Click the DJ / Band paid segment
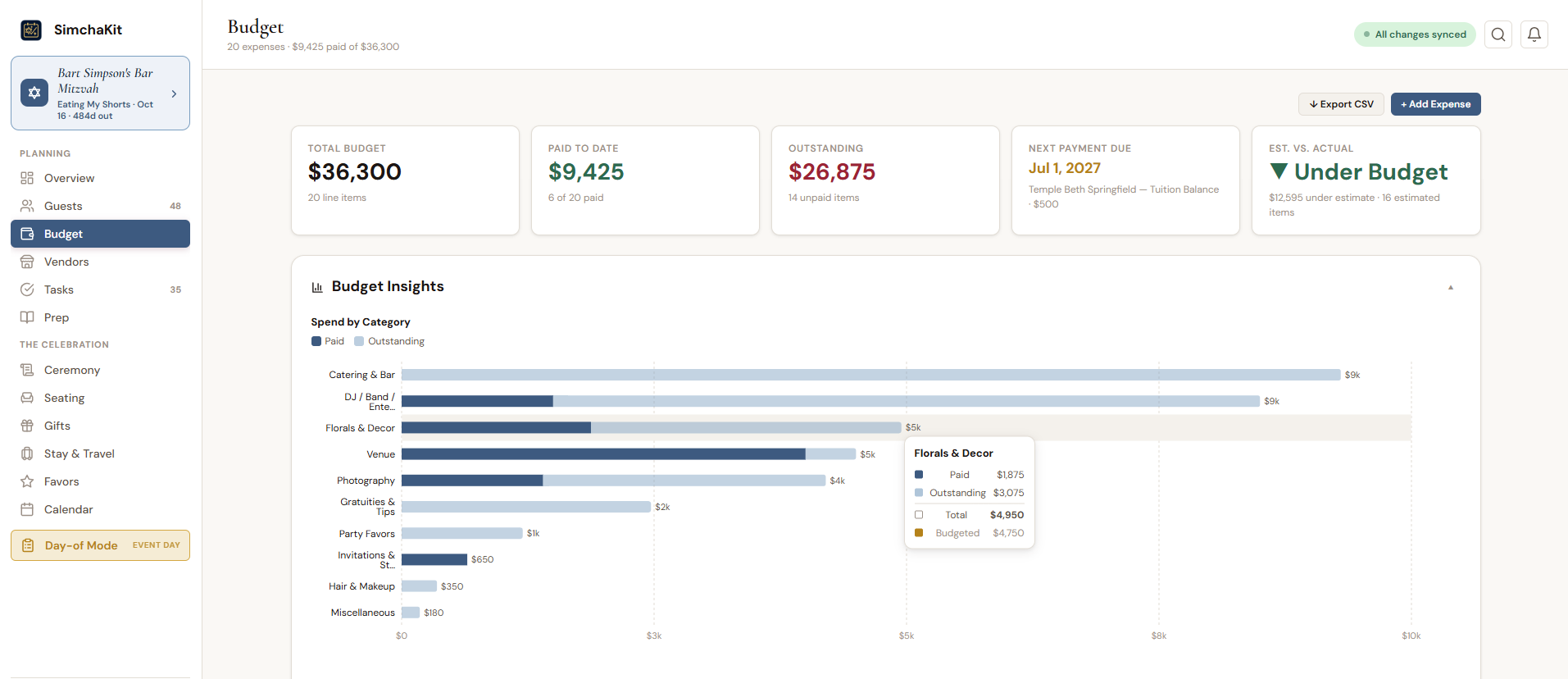1568x679 pixels. click(477, 401)
